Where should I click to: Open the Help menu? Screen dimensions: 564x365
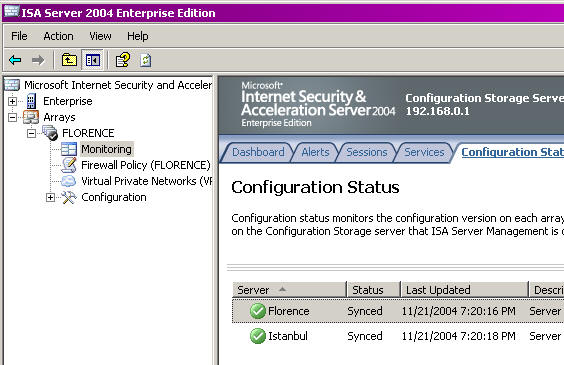pyautogui.click(x=137, y=36)
